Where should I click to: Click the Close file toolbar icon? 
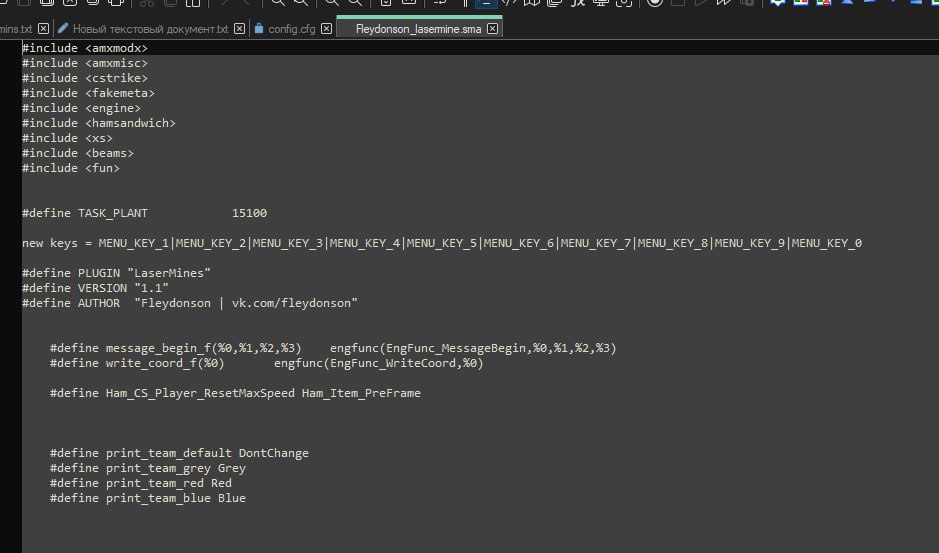[70, 2]
